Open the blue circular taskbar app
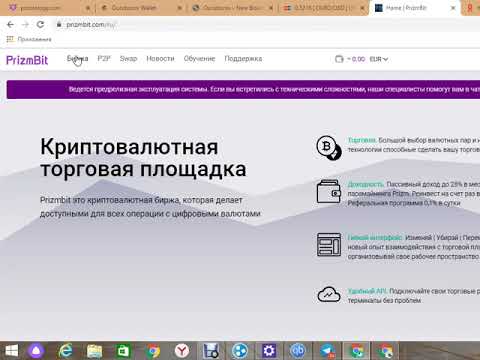Screen dimensions: 480x360 click(x=240, y=351)
